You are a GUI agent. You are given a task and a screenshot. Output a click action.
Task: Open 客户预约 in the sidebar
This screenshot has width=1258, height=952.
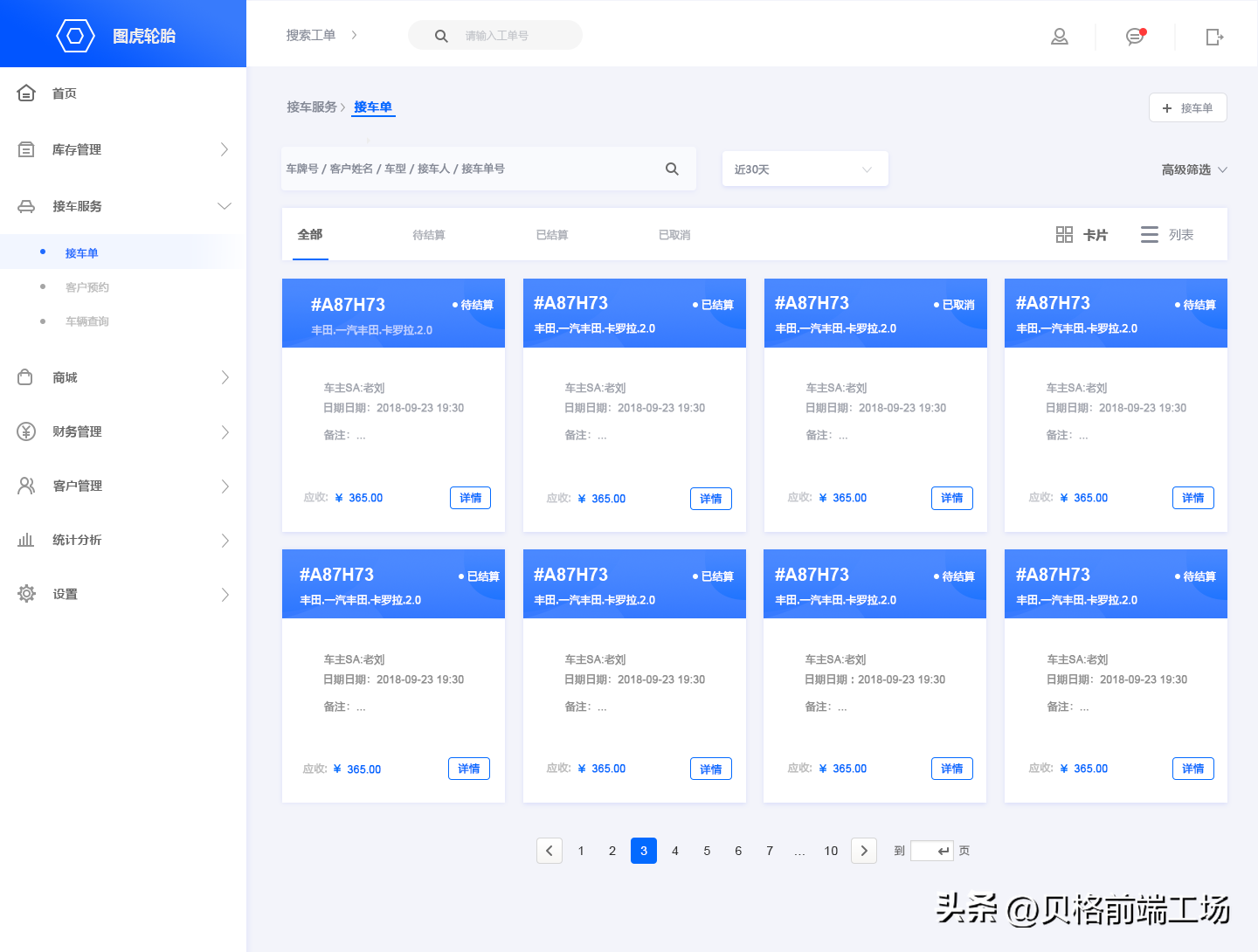pos(87,286)
